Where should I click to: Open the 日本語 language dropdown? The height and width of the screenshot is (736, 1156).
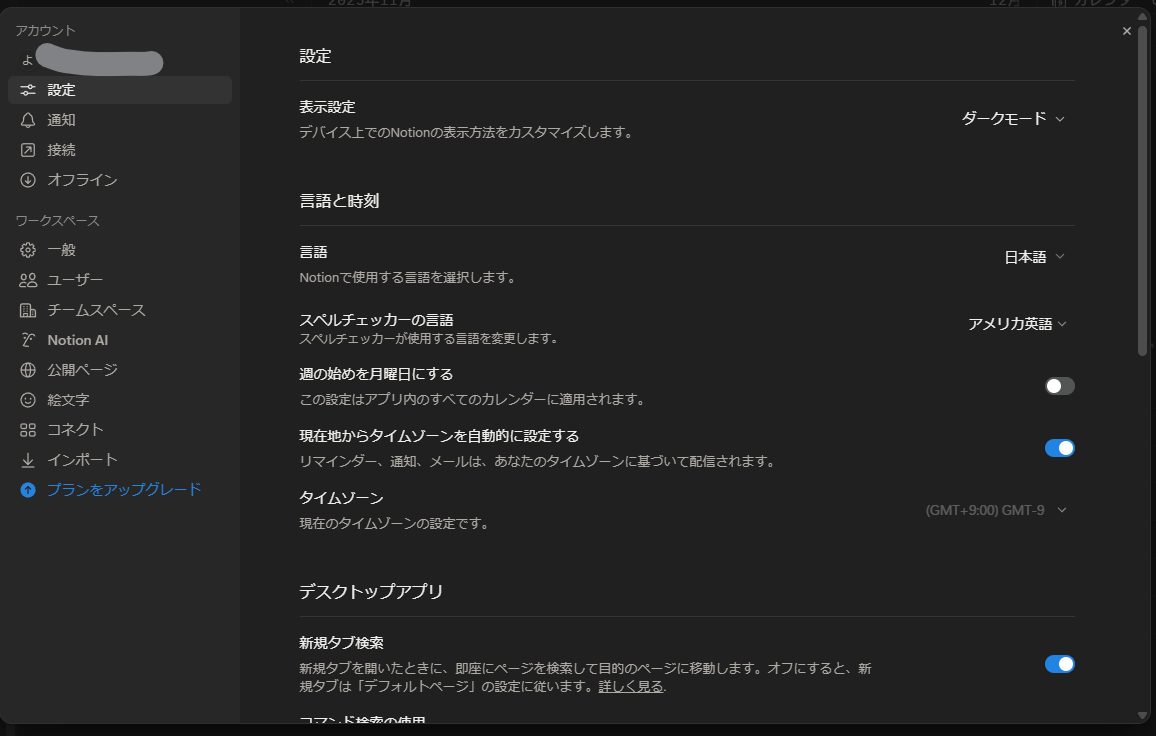(1033, 257)
